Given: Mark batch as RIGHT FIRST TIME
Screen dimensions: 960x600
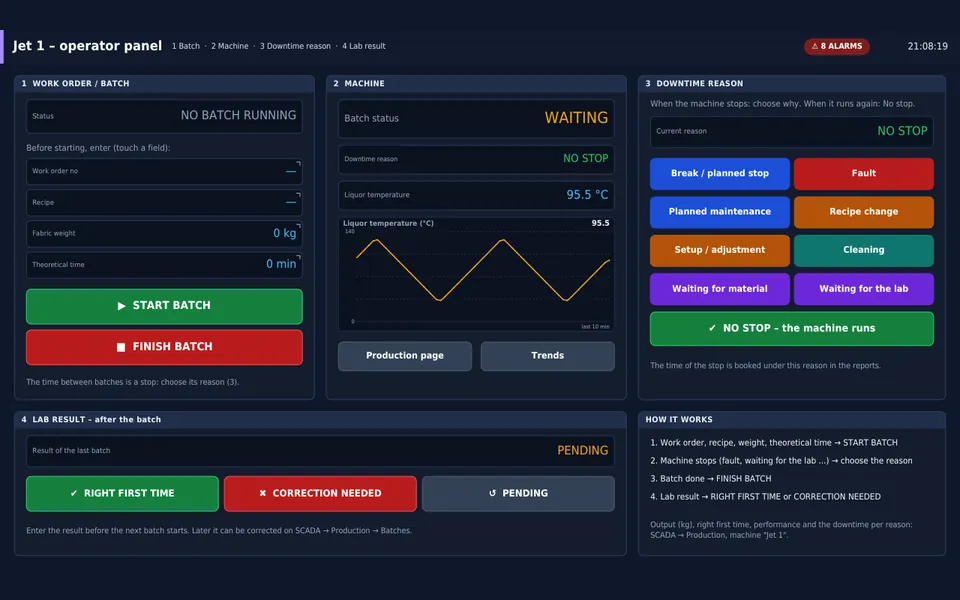Looking at the screenshot, I should click(122, 493).
